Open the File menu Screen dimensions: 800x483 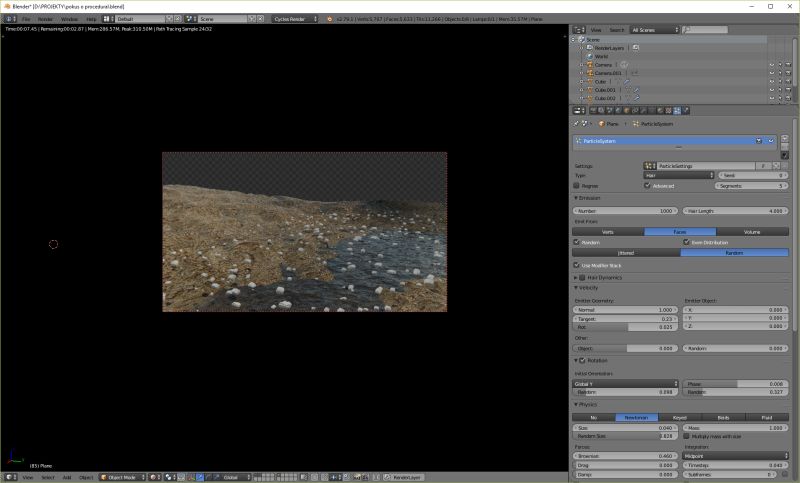tap(26, 19)
